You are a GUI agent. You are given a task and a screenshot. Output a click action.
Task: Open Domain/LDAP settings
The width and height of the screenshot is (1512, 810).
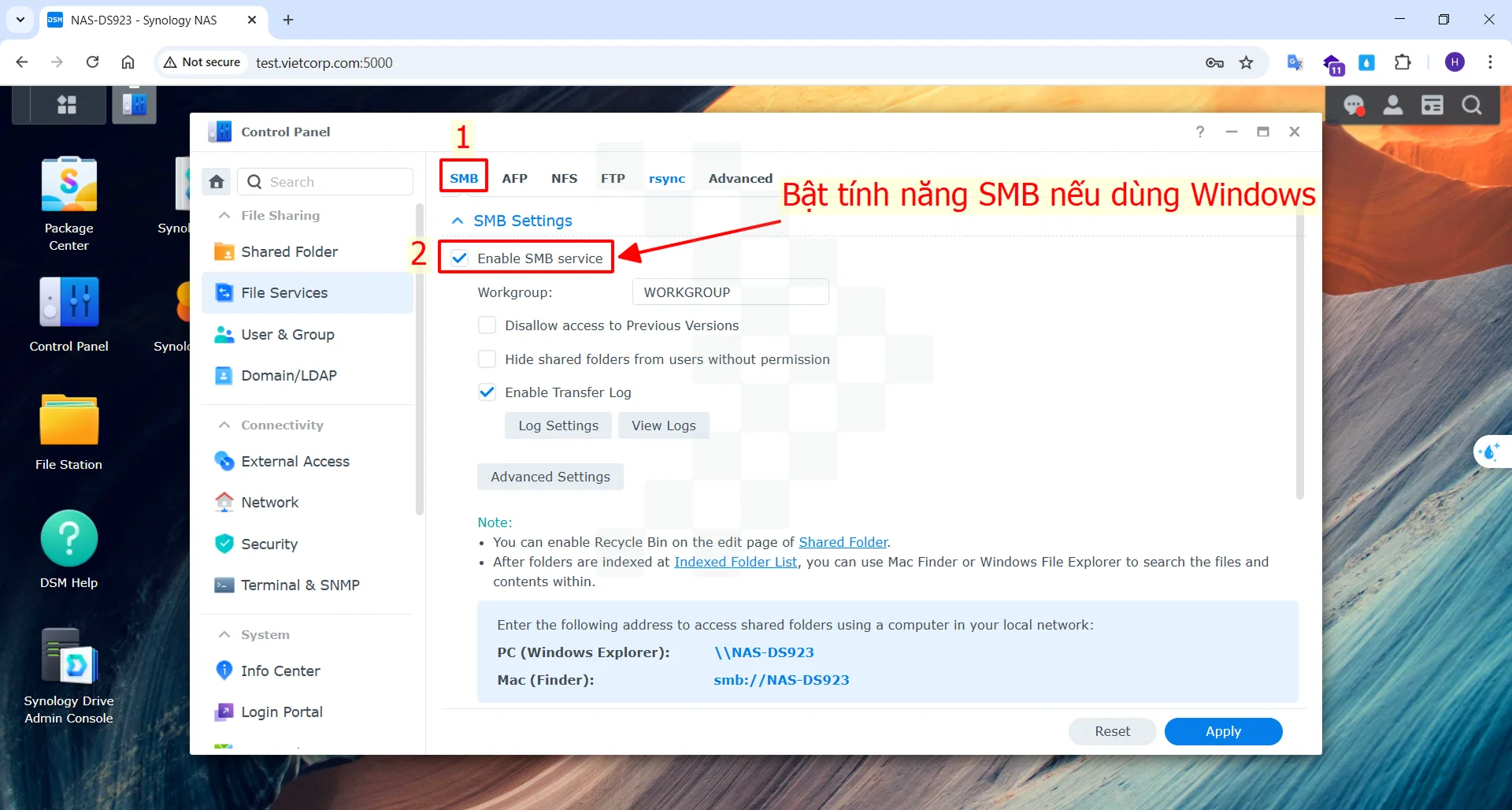(307, 375)
